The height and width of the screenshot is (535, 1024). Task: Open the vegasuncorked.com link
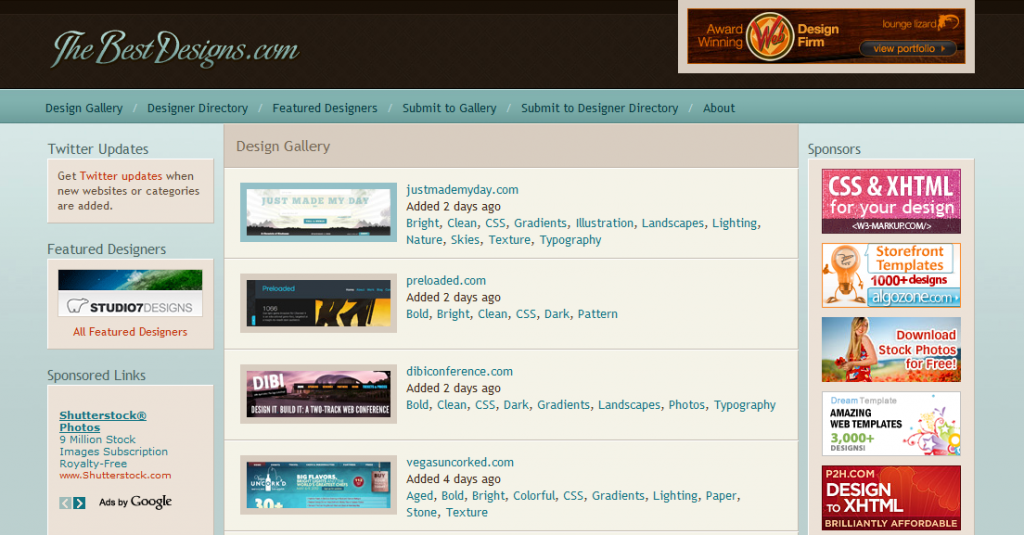460,462
